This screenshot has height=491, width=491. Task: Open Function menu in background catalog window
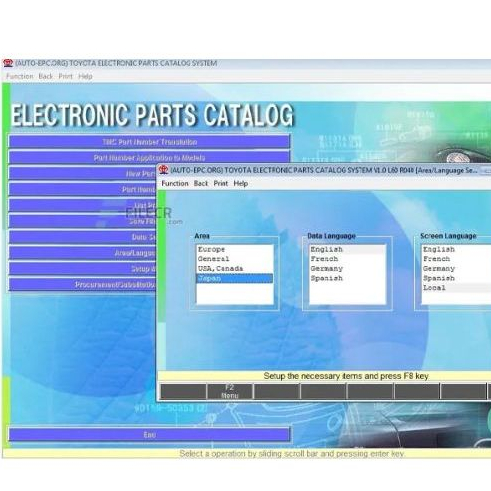pyautogui.click(x=20, y=76)
